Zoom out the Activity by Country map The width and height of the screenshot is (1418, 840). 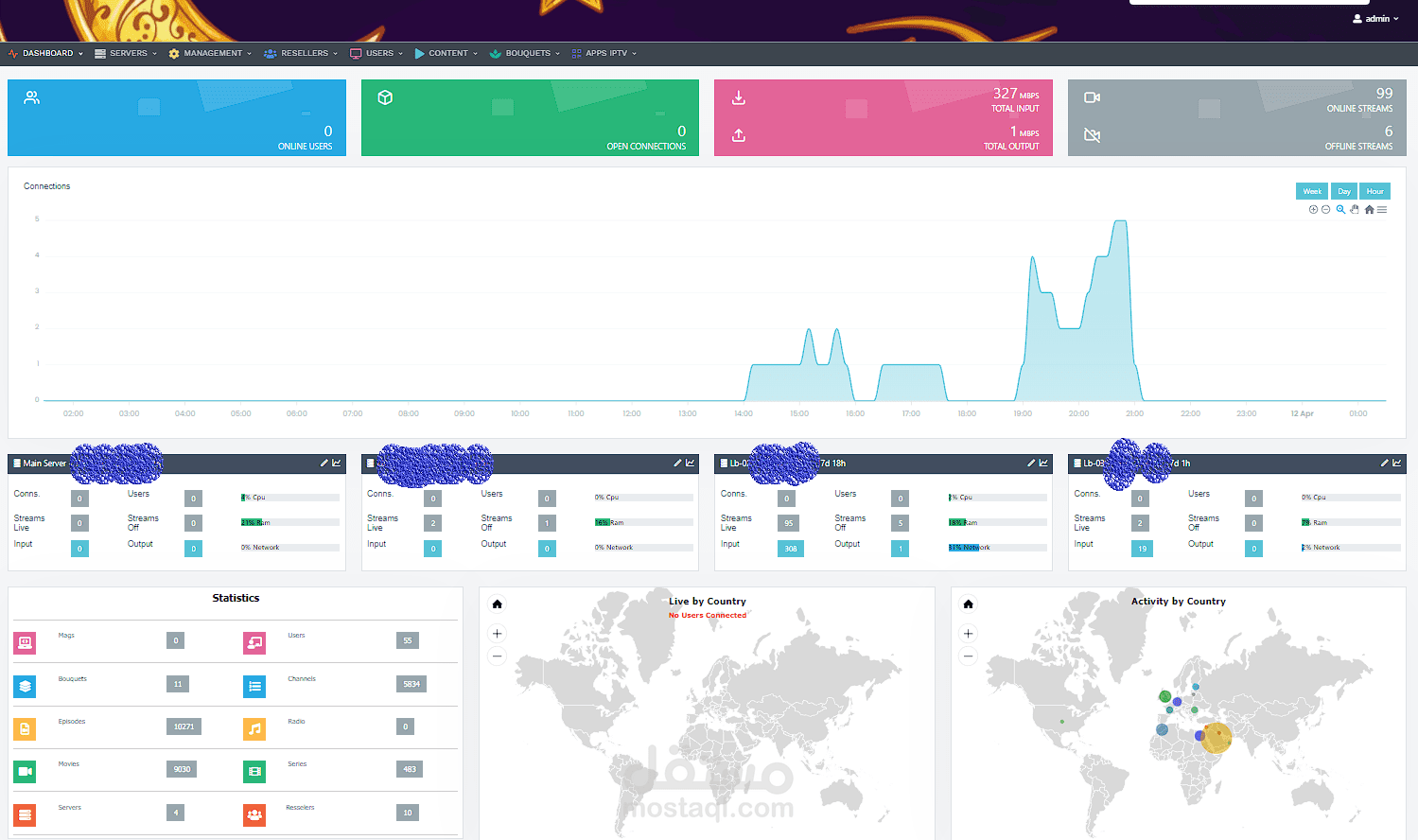click(x=968, y=656)
